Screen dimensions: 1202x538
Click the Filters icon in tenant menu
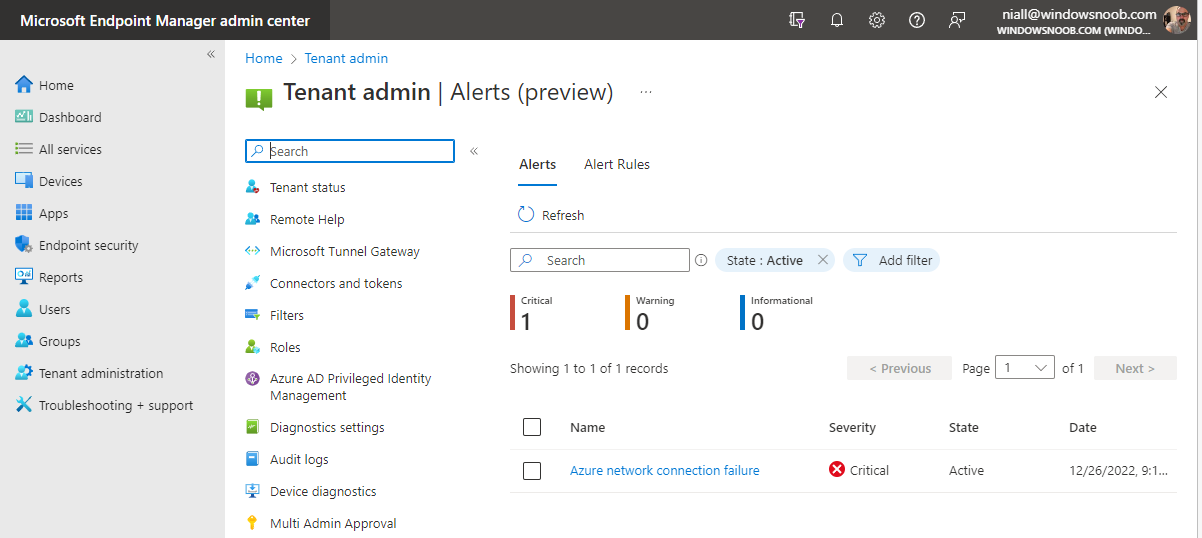(253, 315)
